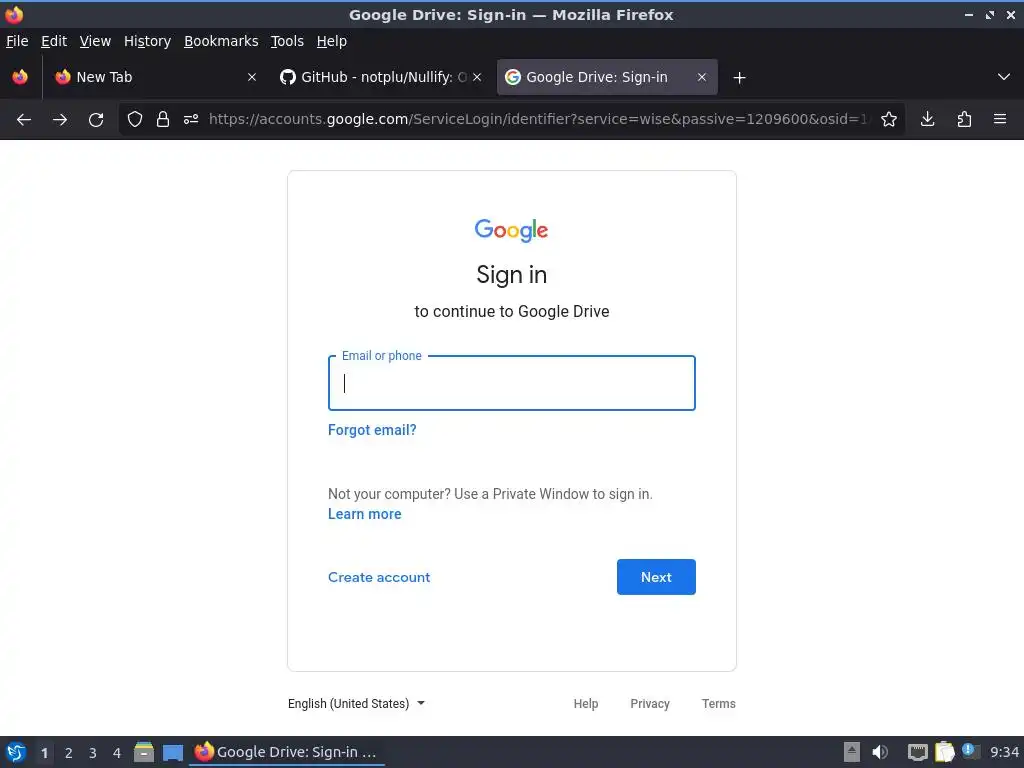Open the Firefox hamburger application menu

[x=1000, y=120]
